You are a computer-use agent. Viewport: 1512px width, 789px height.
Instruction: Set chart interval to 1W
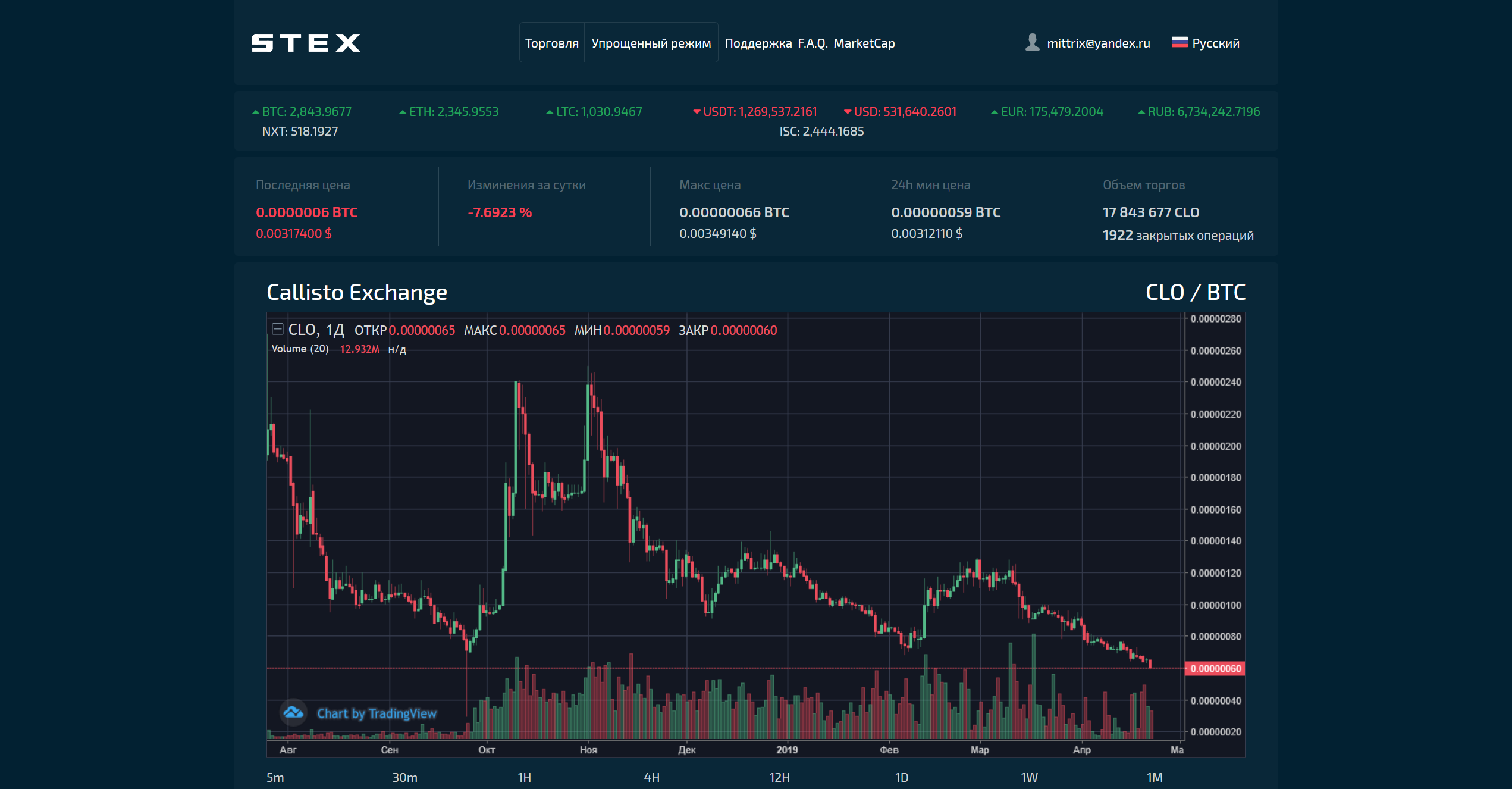tap(1029, 777)
